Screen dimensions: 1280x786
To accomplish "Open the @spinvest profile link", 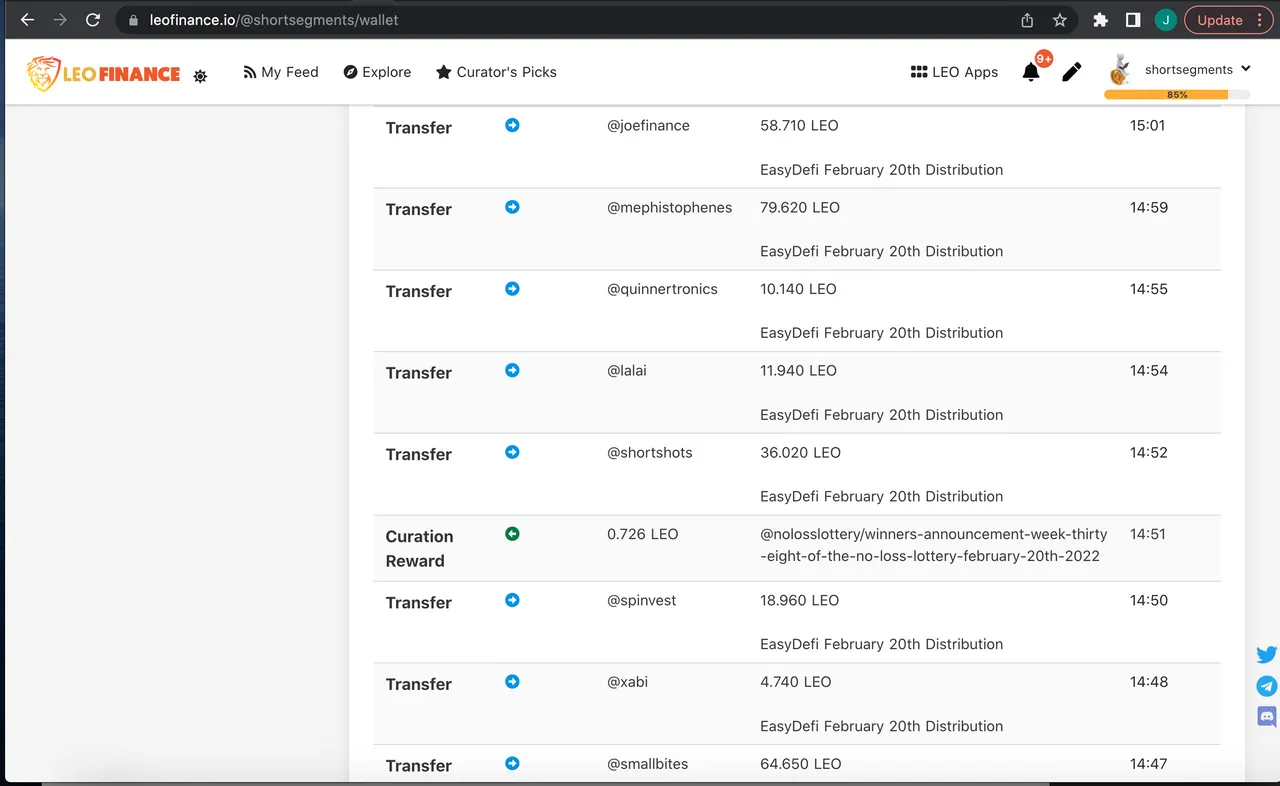I will click(641, 600).
